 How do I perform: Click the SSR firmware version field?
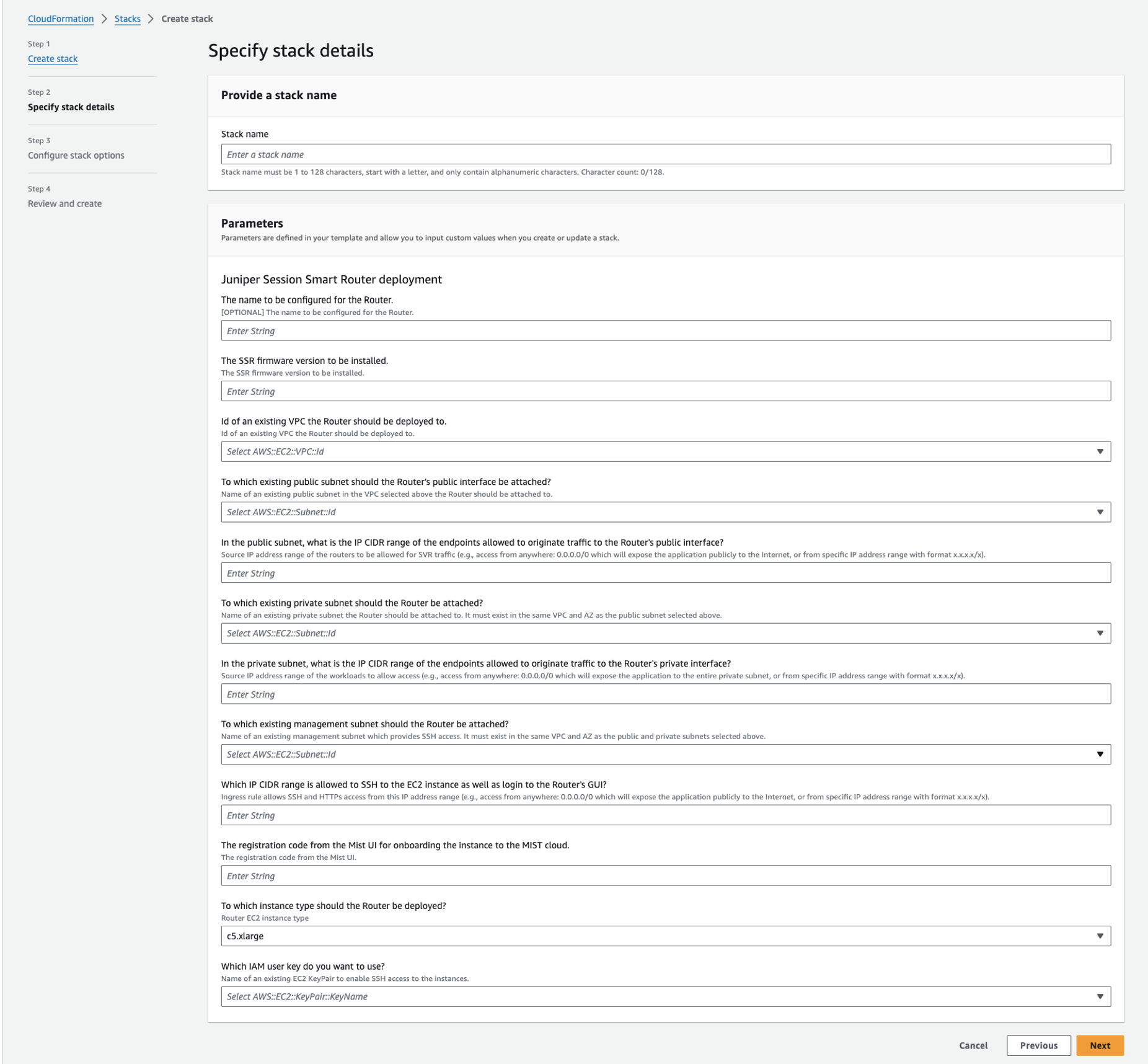coord(665,391)
